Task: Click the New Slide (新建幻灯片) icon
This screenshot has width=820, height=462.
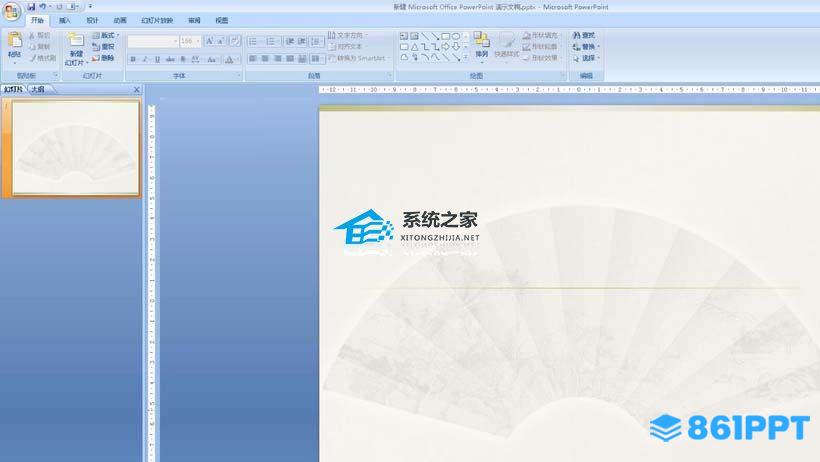Action: point(75,40)
